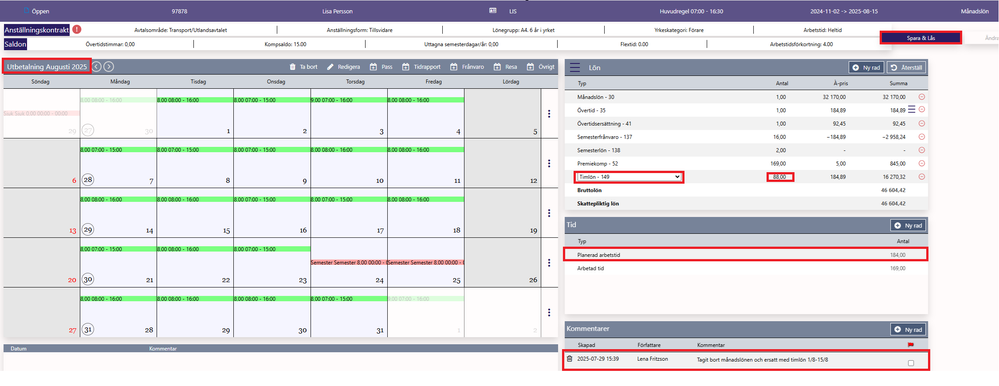Select the Arbetad tid row

pyautogui.click(x=745, y=268)
